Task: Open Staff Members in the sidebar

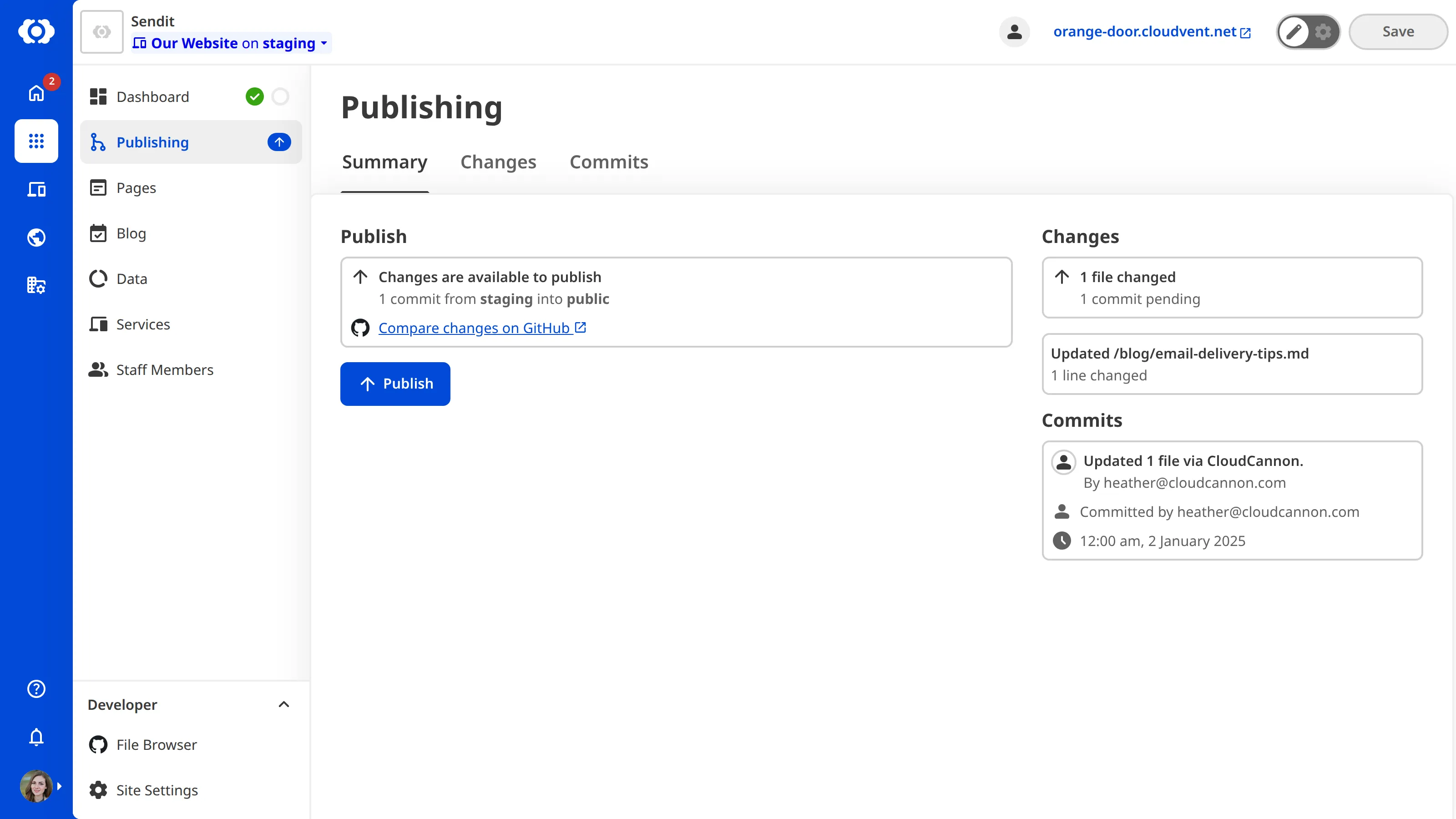Action: pyautogui.click(x=191, y=369)
